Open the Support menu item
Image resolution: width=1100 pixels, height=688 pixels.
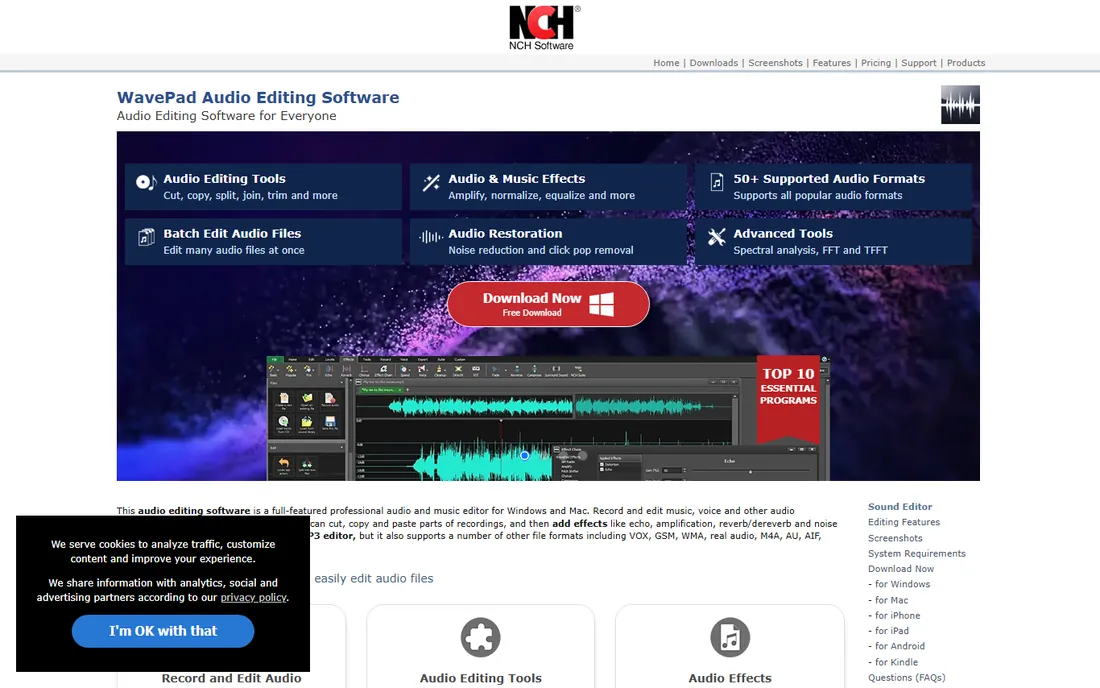pos(918,63)
